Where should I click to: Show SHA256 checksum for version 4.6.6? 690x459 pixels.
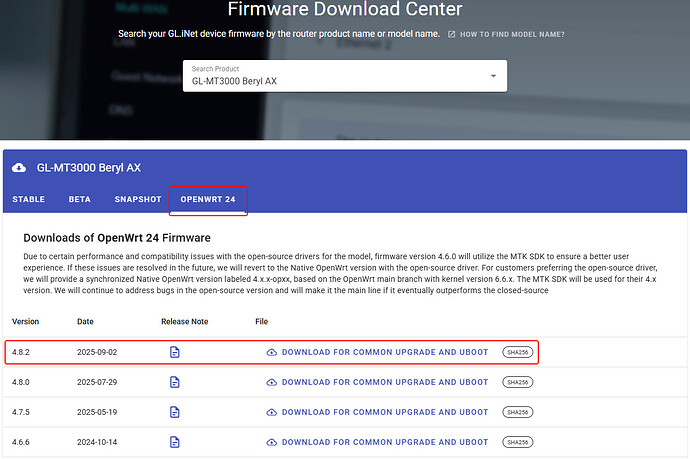[518, 442]
